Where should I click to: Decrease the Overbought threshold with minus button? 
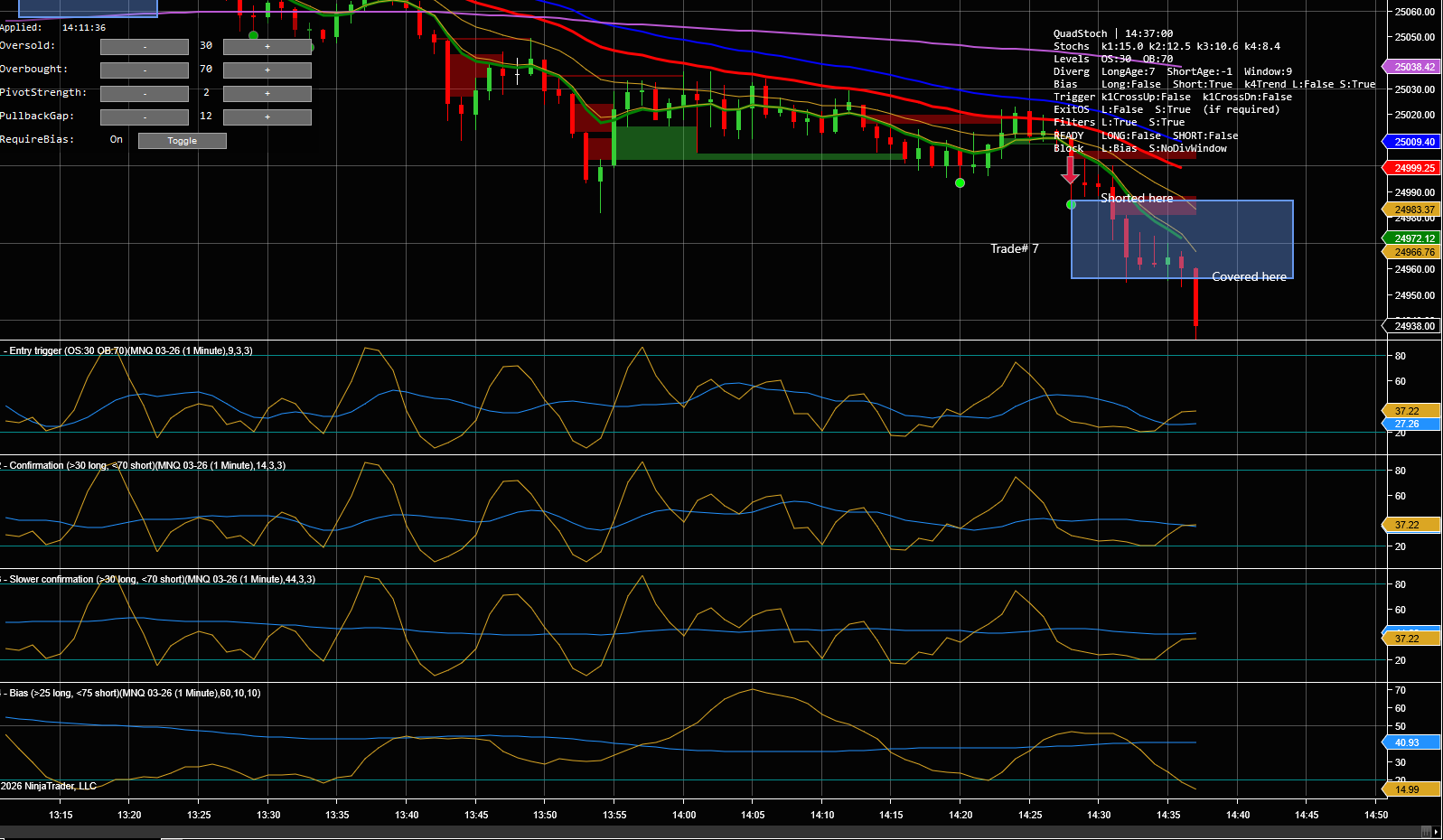point(145,70)
